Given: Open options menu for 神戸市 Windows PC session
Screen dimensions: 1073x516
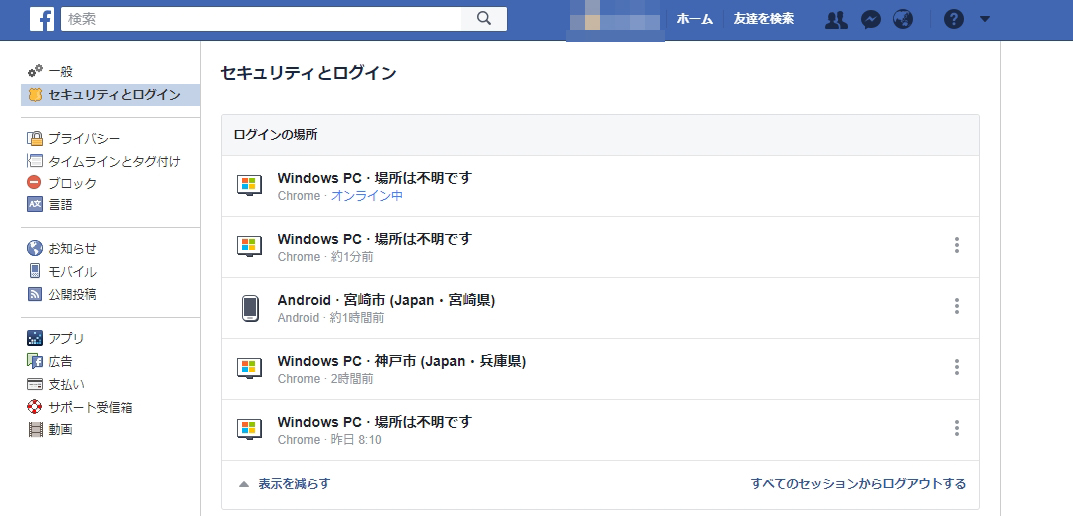Looking at the screenshot, I should (957, 368).
